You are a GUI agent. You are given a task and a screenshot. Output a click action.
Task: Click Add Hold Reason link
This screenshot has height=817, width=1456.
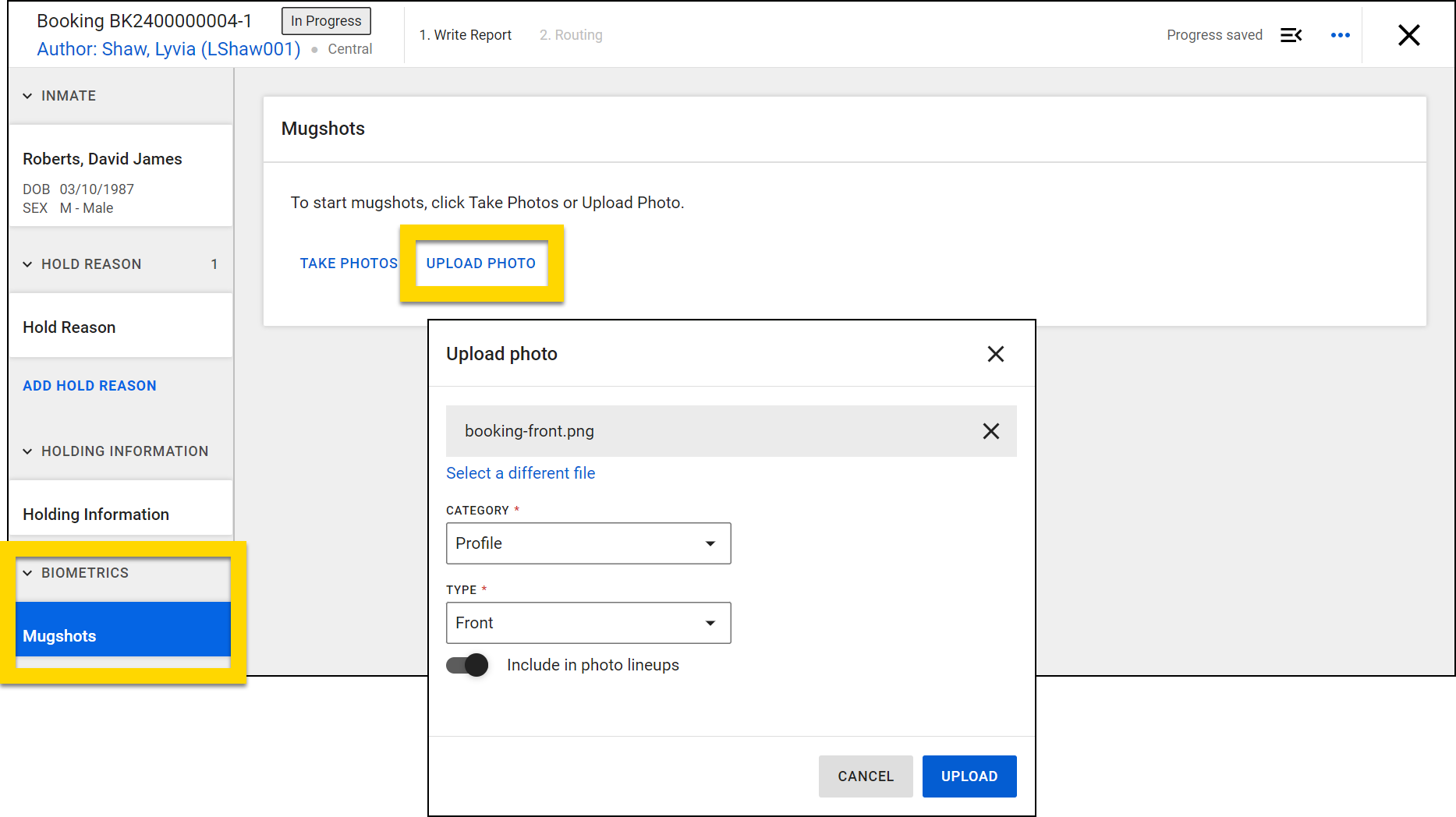tap(90, 386)
